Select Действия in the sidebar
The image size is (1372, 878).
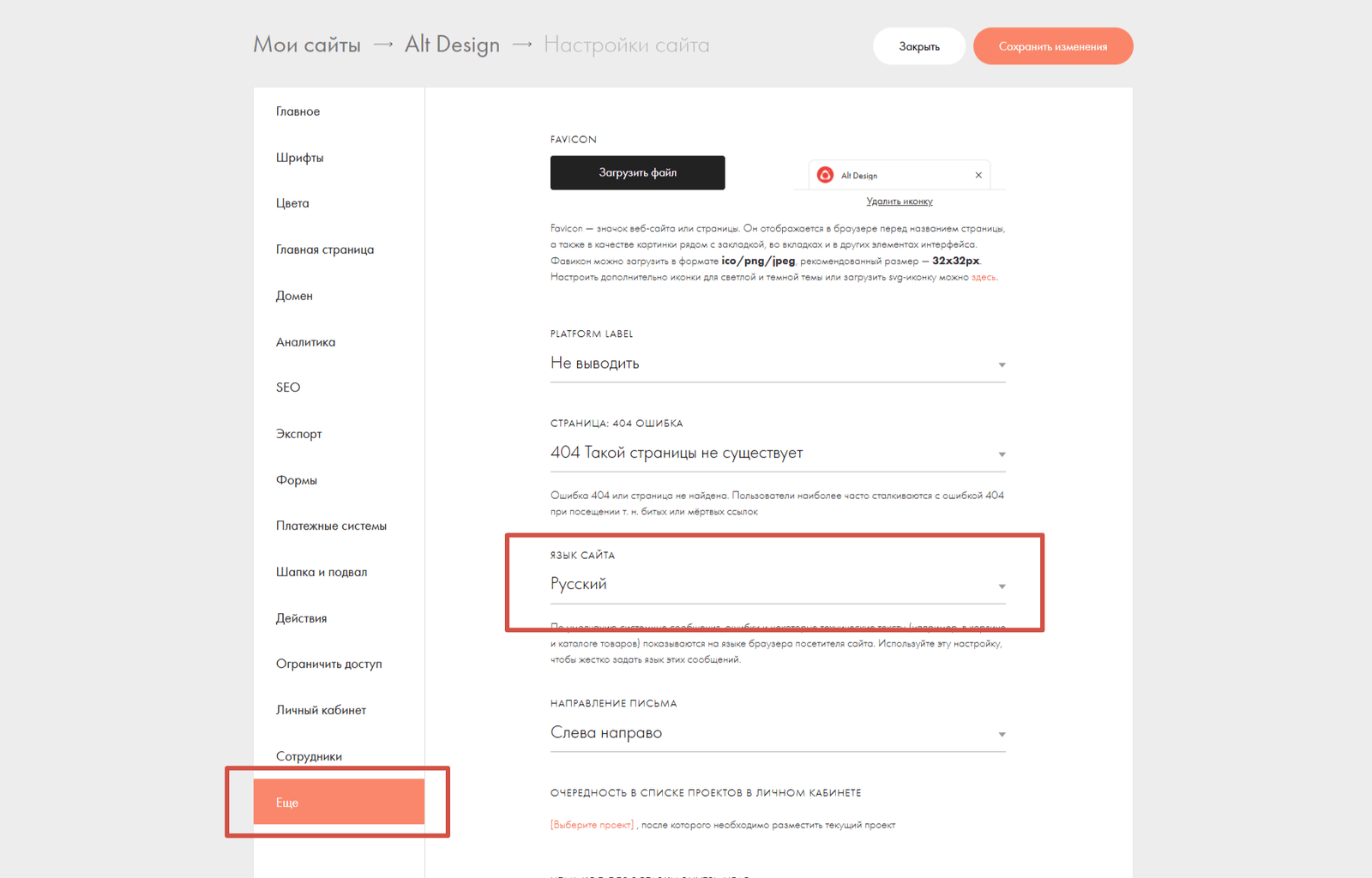[x=301, y=618]
